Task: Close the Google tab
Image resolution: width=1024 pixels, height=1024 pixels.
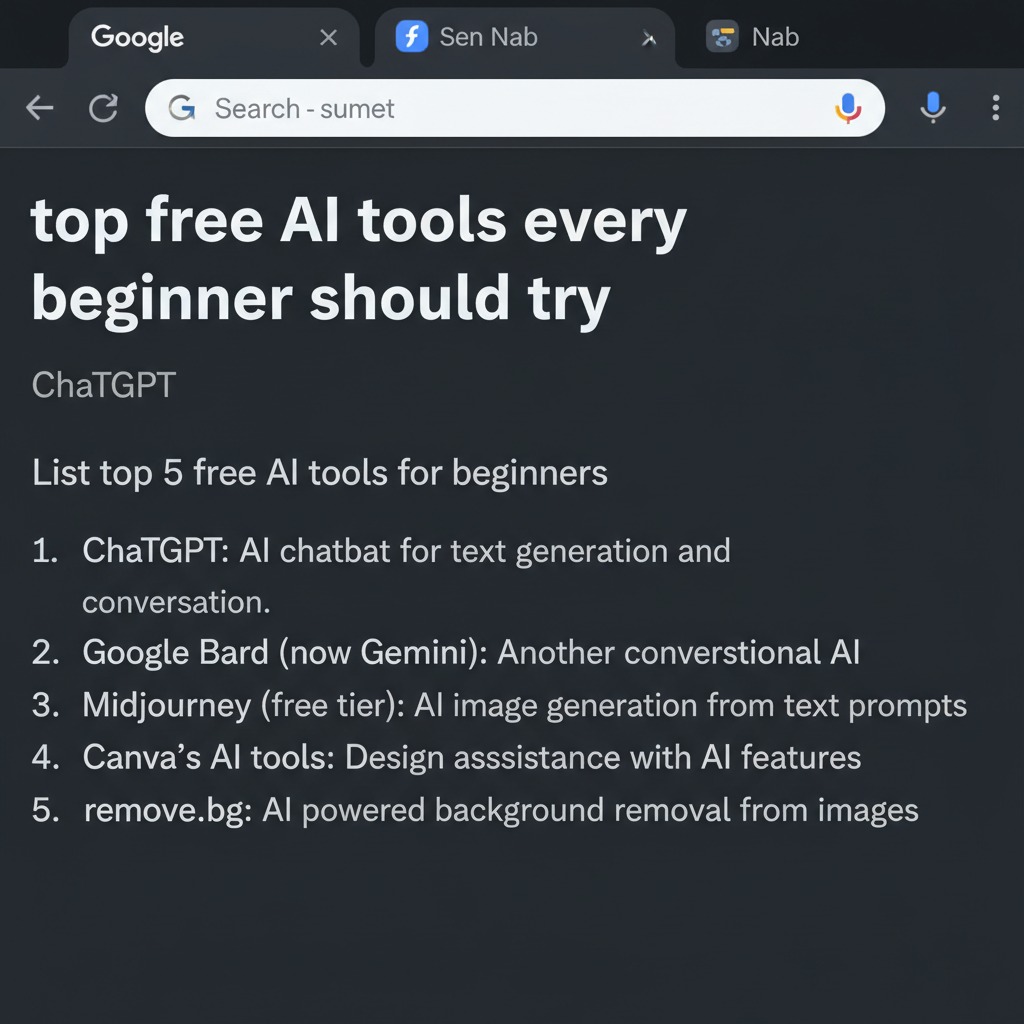Action: tap(328, 38)
